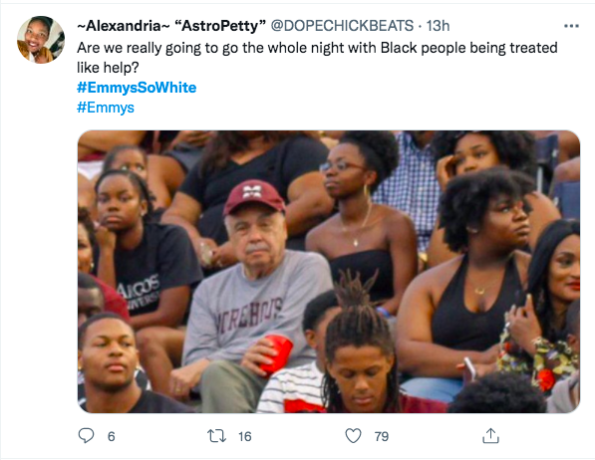The width and height of the screenshot is (595, 460).
Task: Open the three-dot more options menu
Action: (571, 26)
